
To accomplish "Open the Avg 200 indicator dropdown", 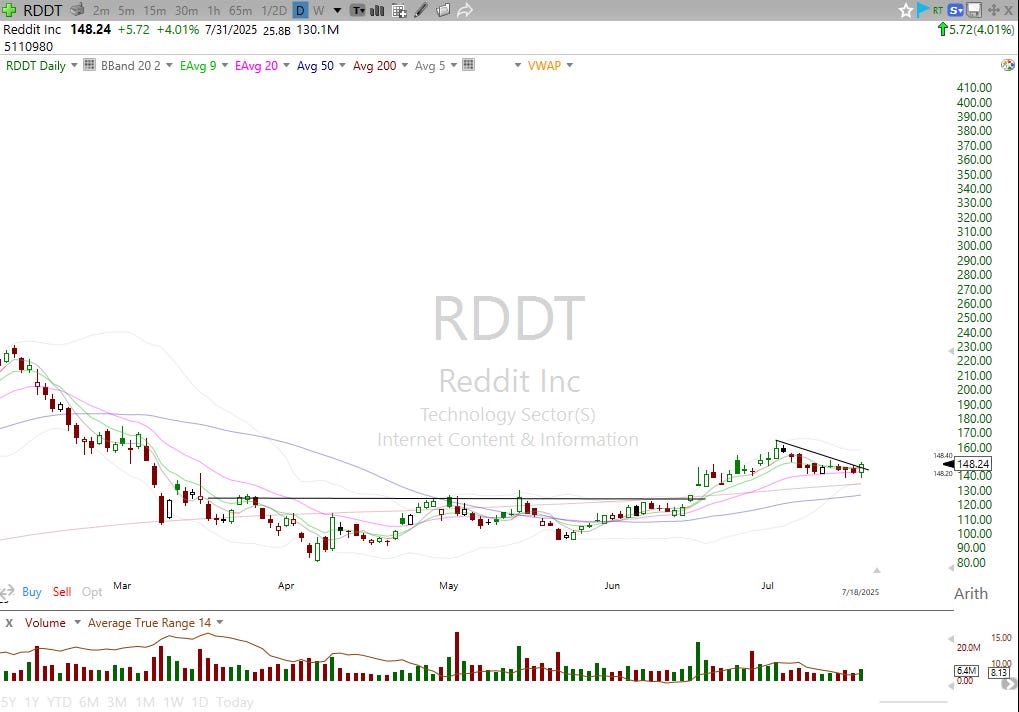I will click(x=404, y=65).
